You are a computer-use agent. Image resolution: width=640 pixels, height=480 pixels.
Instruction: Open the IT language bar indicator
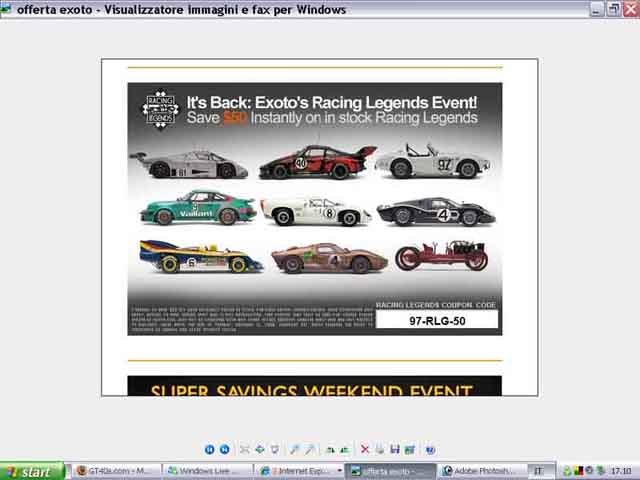[x=539, y=471]
